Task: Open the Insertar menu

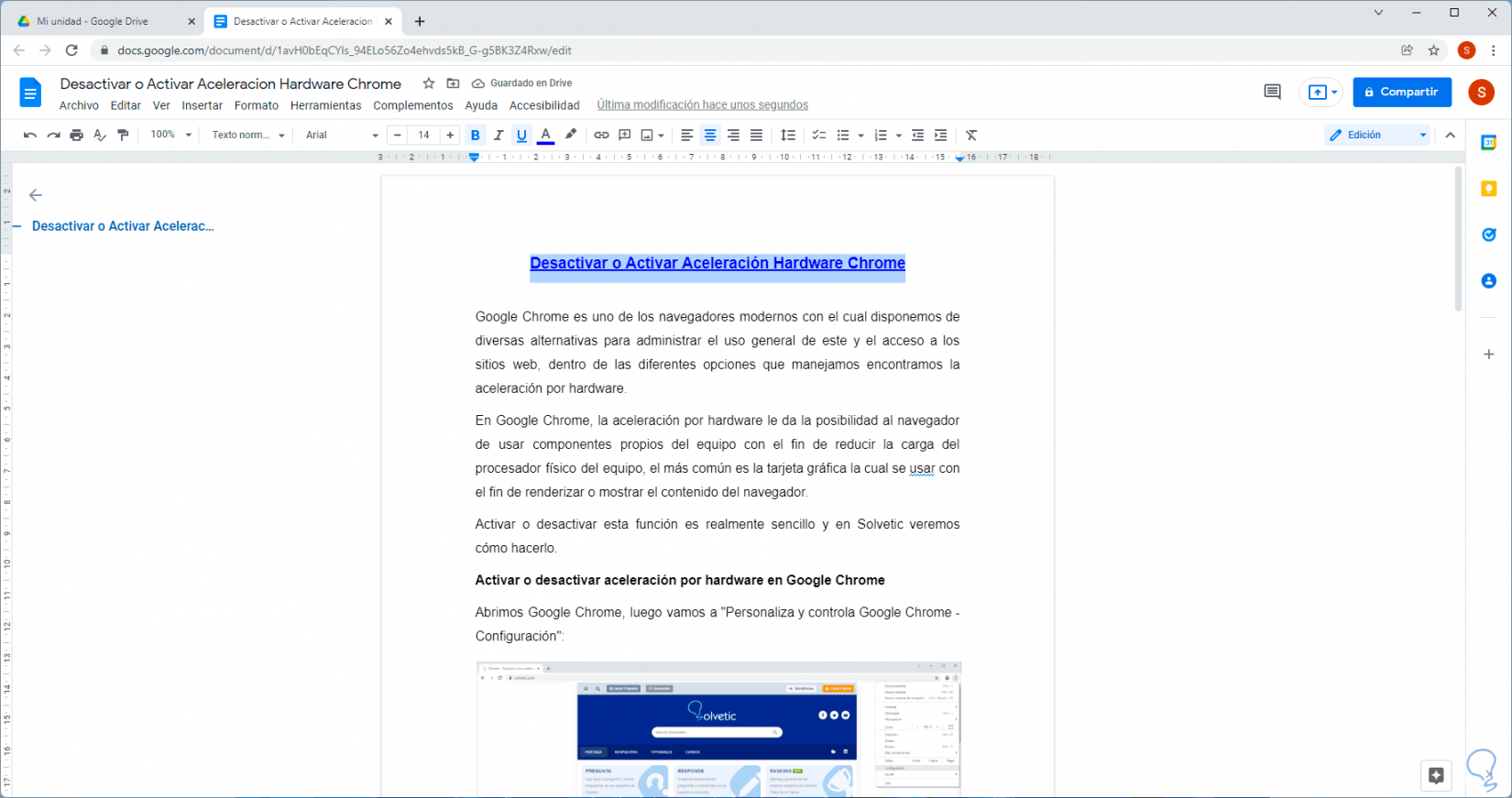Action: point(202,105)
